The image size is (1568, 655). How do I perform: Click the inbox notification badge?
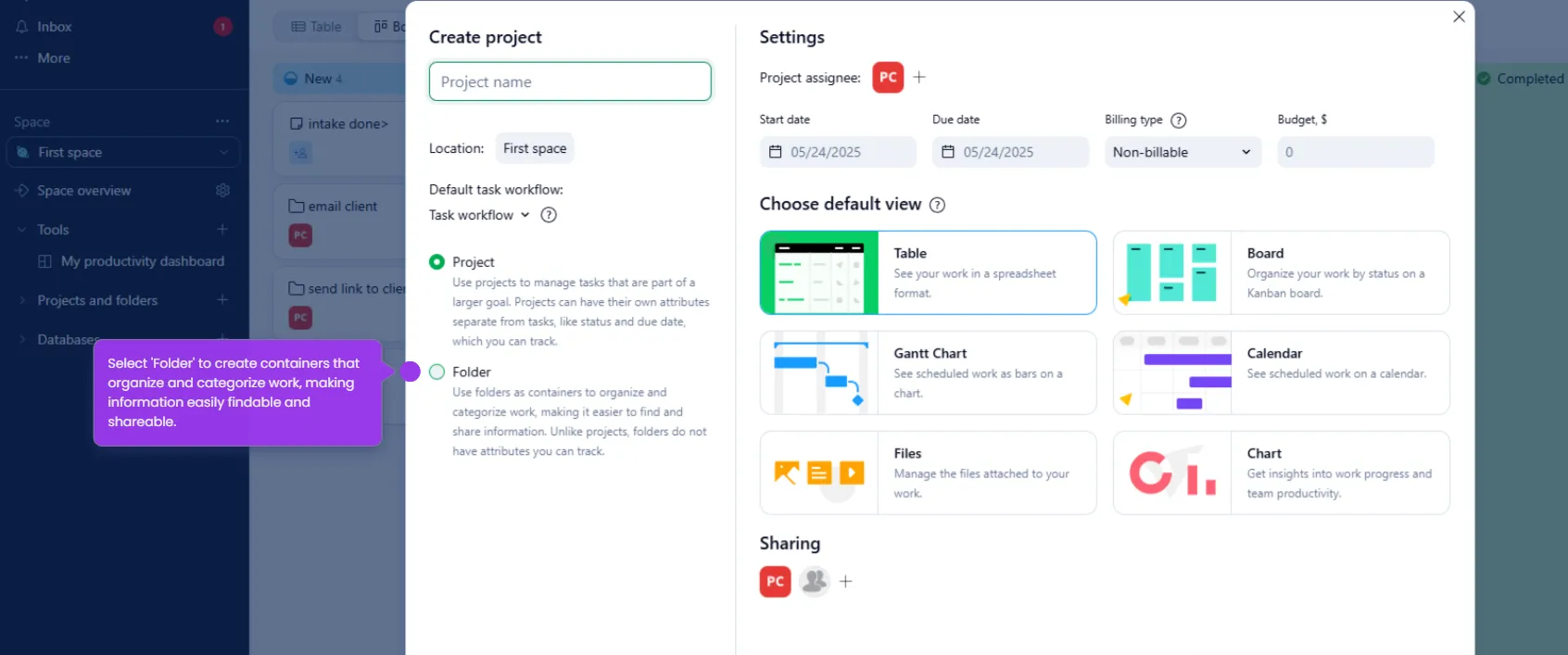(222, 27)
